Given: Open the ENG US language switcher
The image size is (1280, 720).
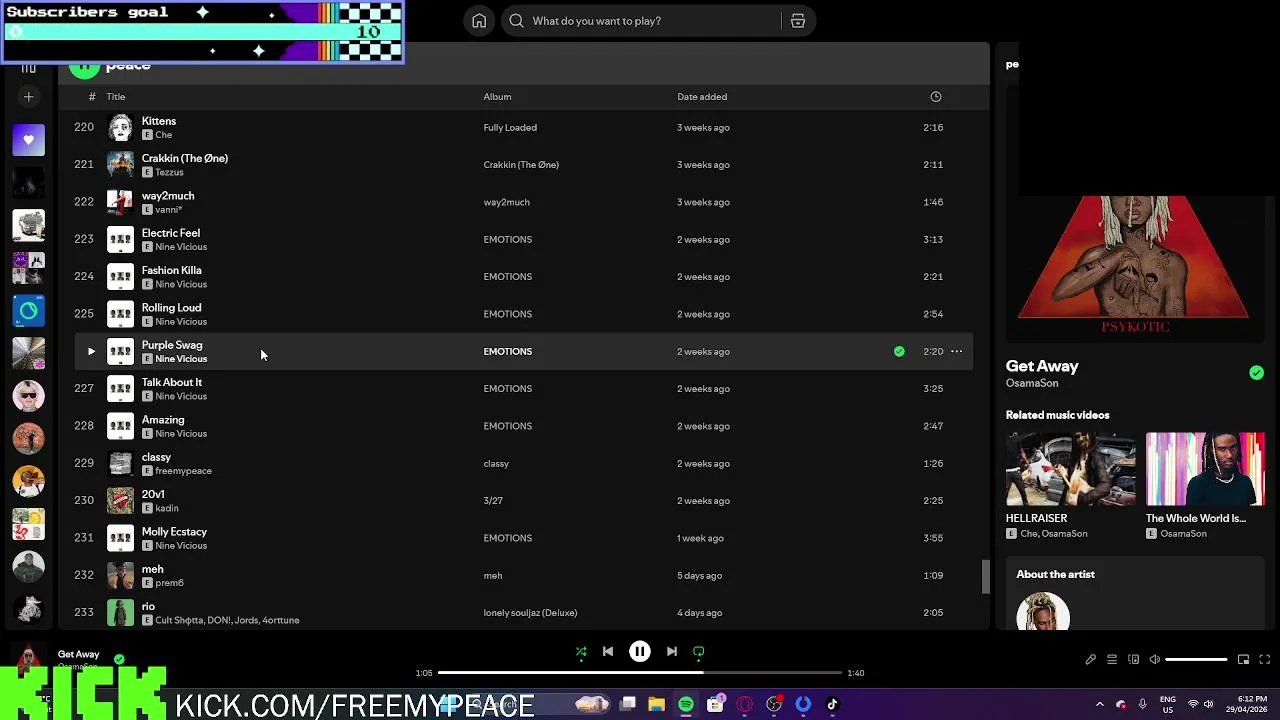Looking at the screenshot, I should pyautogui.click(x=1167, y=705).
